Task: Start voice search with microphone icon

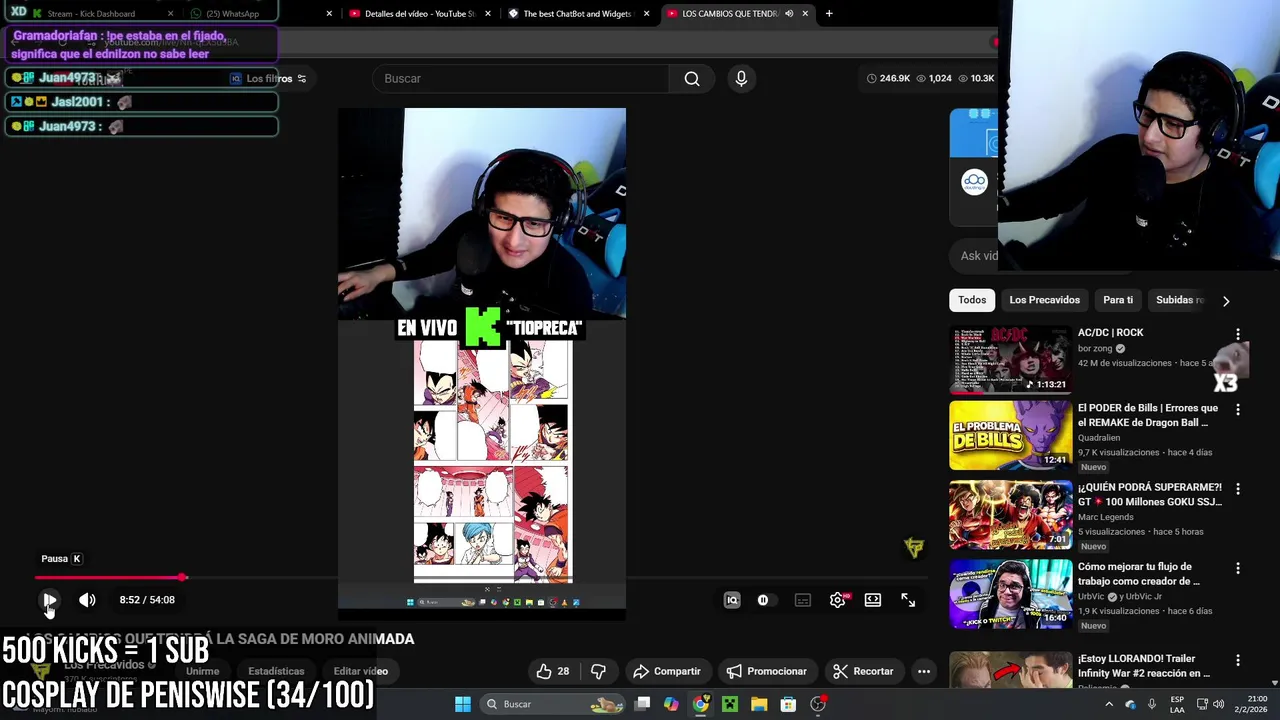Action: point(741,78)
